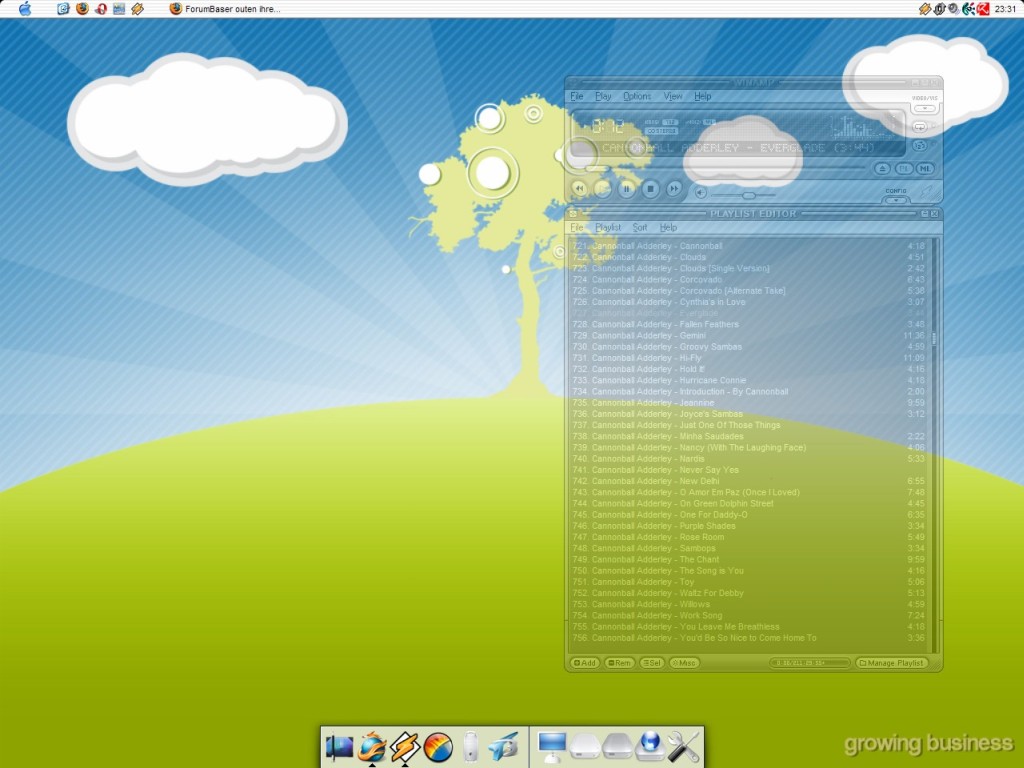
Task: Open the Playlist menu in Playlist Editor
Action: coord(608,228)
